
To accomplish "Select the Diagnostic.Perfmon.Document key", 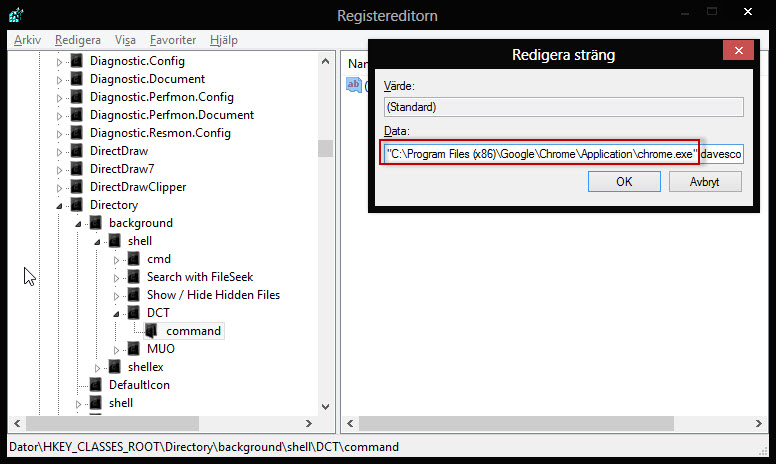I will click(172, 115).
